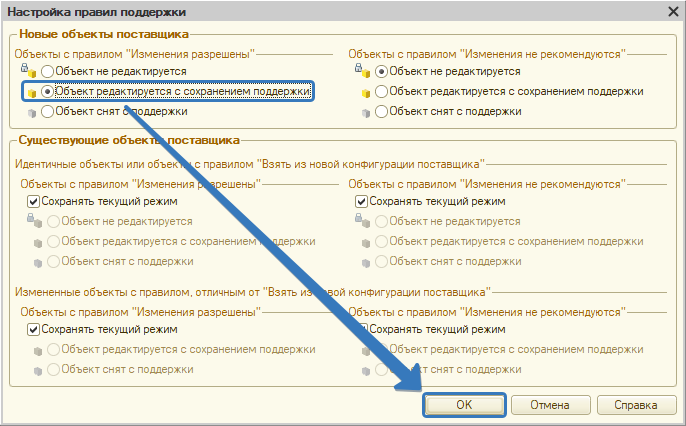
Task: Select 'Объект не редактируется' for new 'Изменения разрешены' objects
Action: point(48,71)
